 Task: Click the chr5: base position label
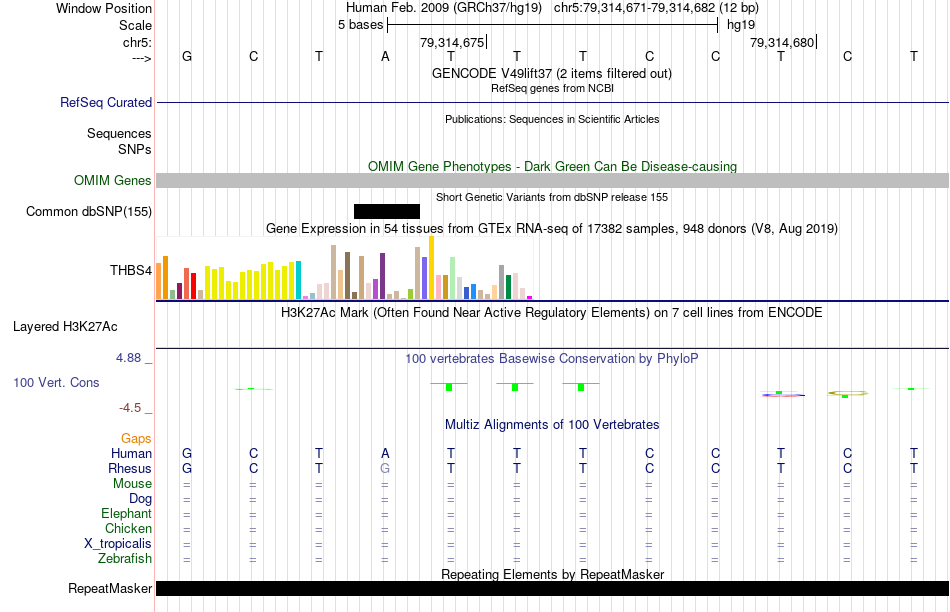coord(137,42)
